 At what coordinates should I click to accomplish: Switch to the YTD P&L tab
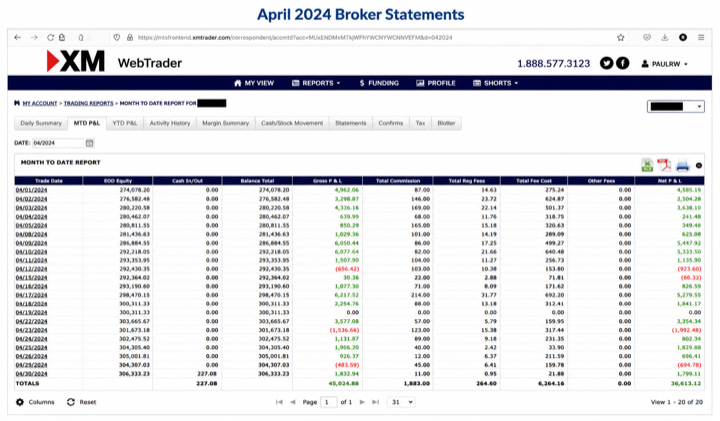tap(125, 123)
